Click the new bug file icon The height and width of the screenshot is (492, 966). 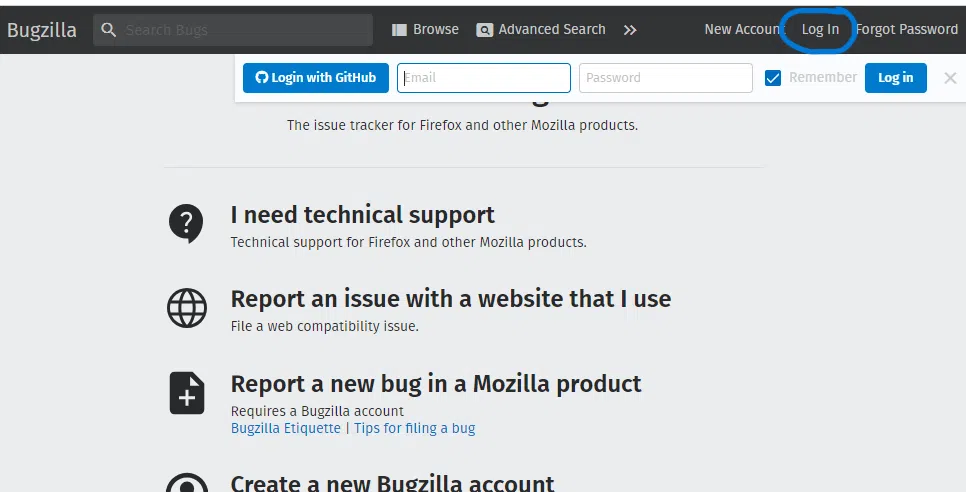coord(186,392)
